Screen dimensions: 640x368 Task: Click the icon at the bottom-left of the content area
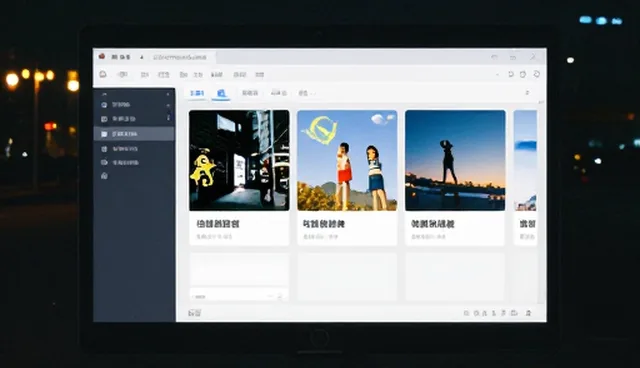pos(194,313)
